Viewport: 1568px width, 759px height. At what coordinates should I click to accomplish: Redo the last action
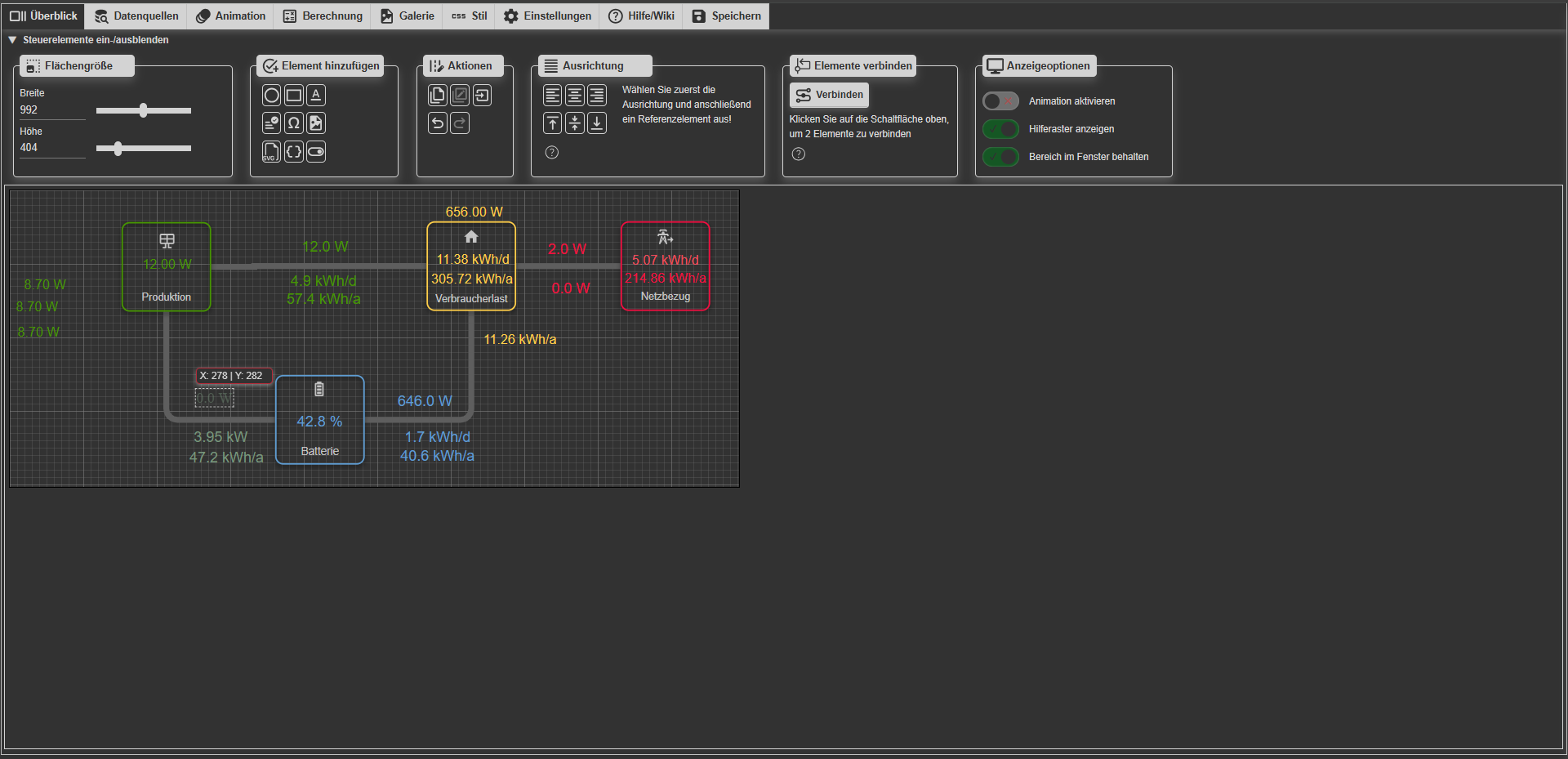coord(460,123)
